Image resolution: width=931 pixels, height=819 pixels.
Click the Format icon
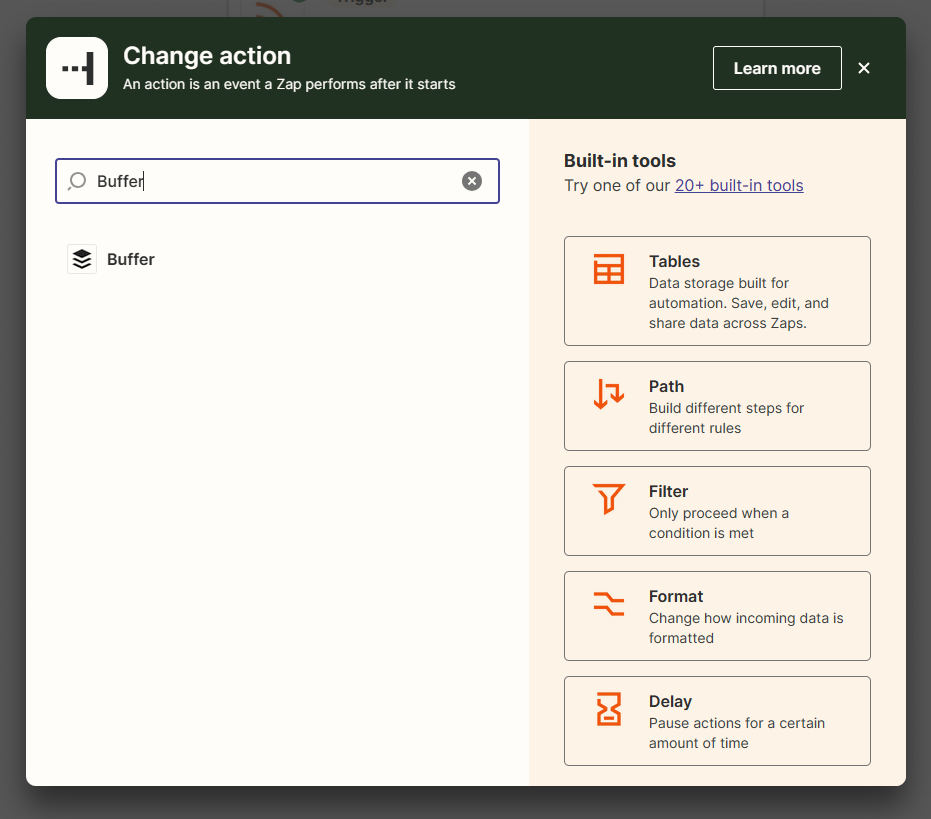[x=609, y=604]
